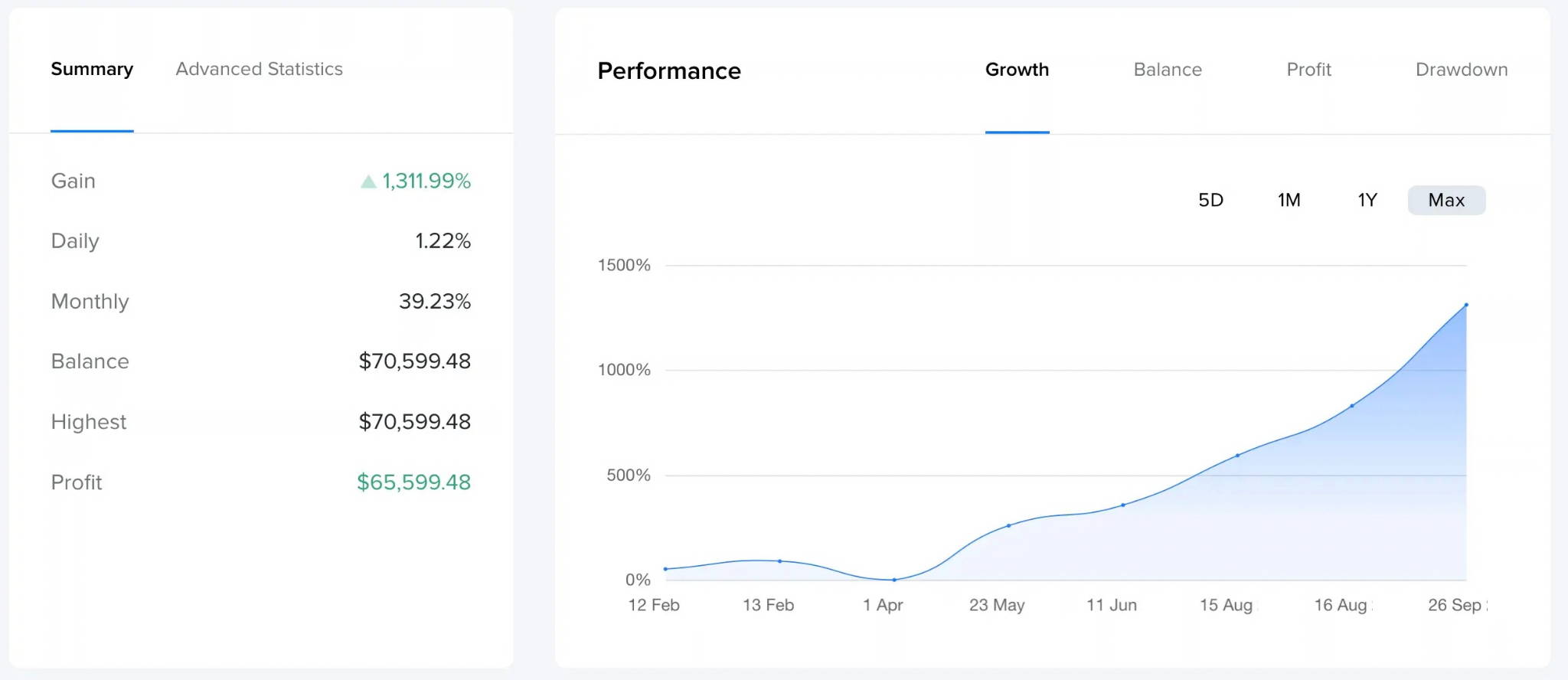Image resolution: width=1568 pixels, height=680 pixels.
Task: Click the 26 Sep chart data point
Action: click(x=1466, y=305)
